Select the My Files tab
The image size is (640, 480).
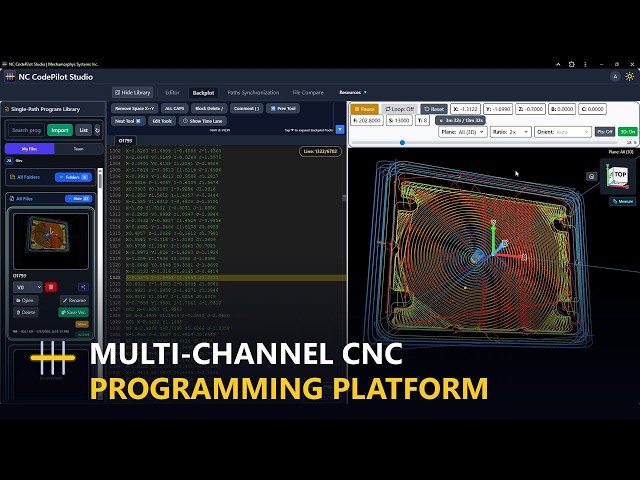(29, 149)
